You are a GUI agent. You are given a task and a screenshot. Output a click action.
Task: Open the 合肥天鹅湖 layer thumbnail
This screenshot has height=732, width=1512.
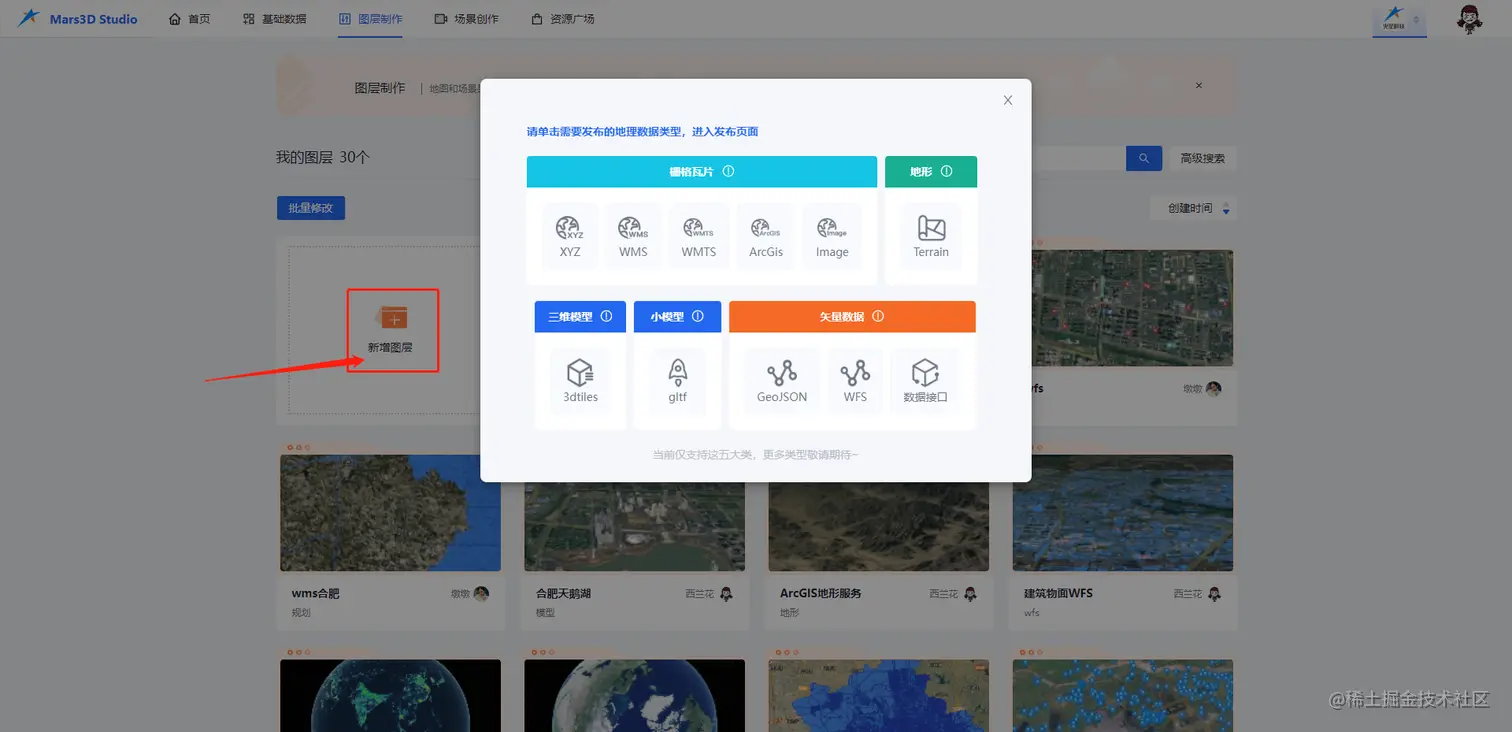[x=634, y=527]
